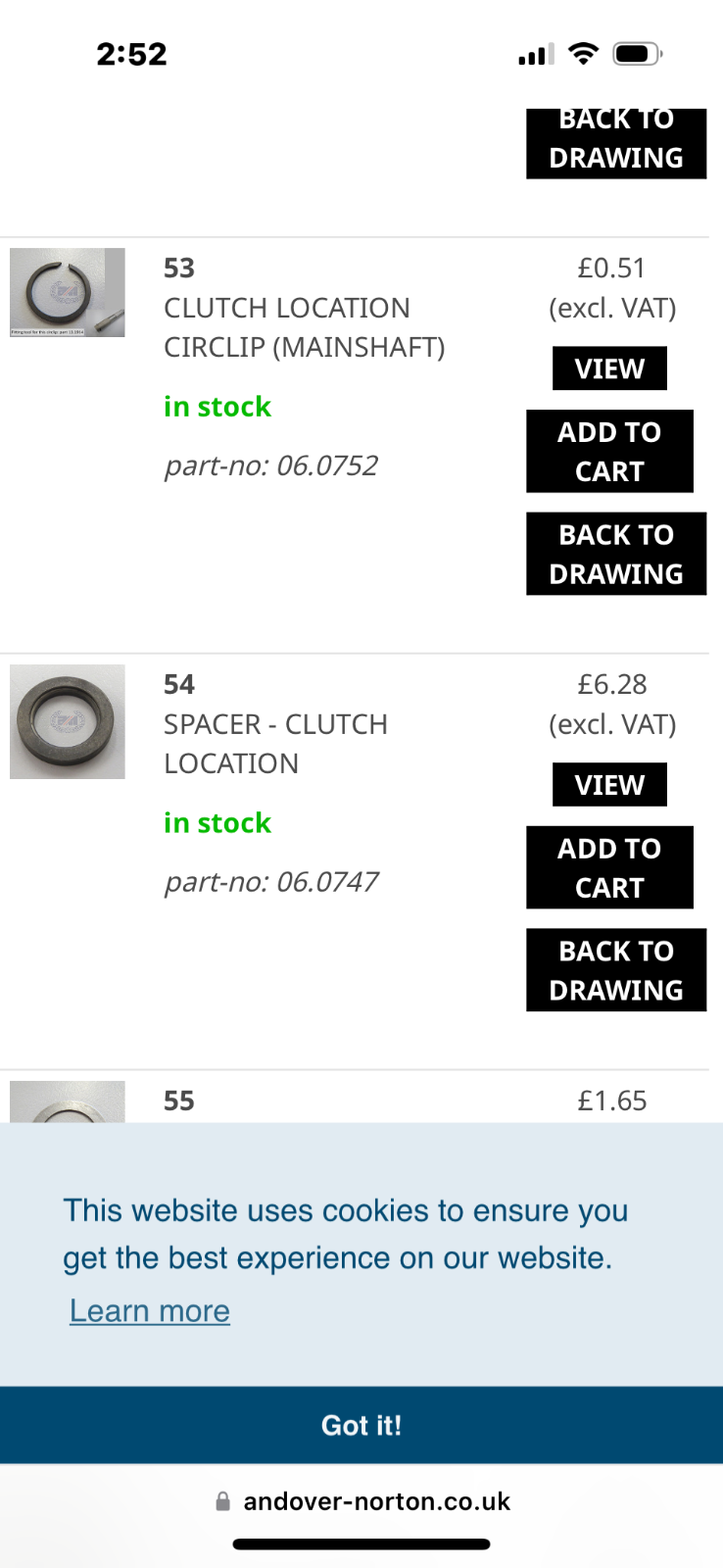View the spacer clutch location details
This screenshot has height=1568, width=723.
(609, 785)
